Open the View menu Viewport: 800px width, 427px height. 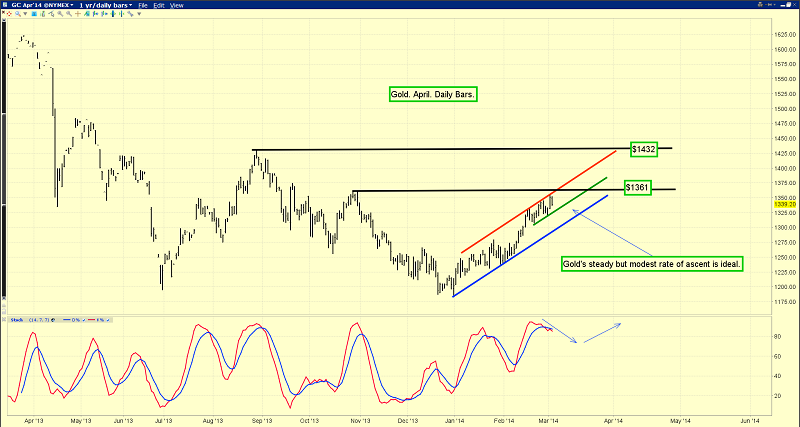[x=178, y=6]
